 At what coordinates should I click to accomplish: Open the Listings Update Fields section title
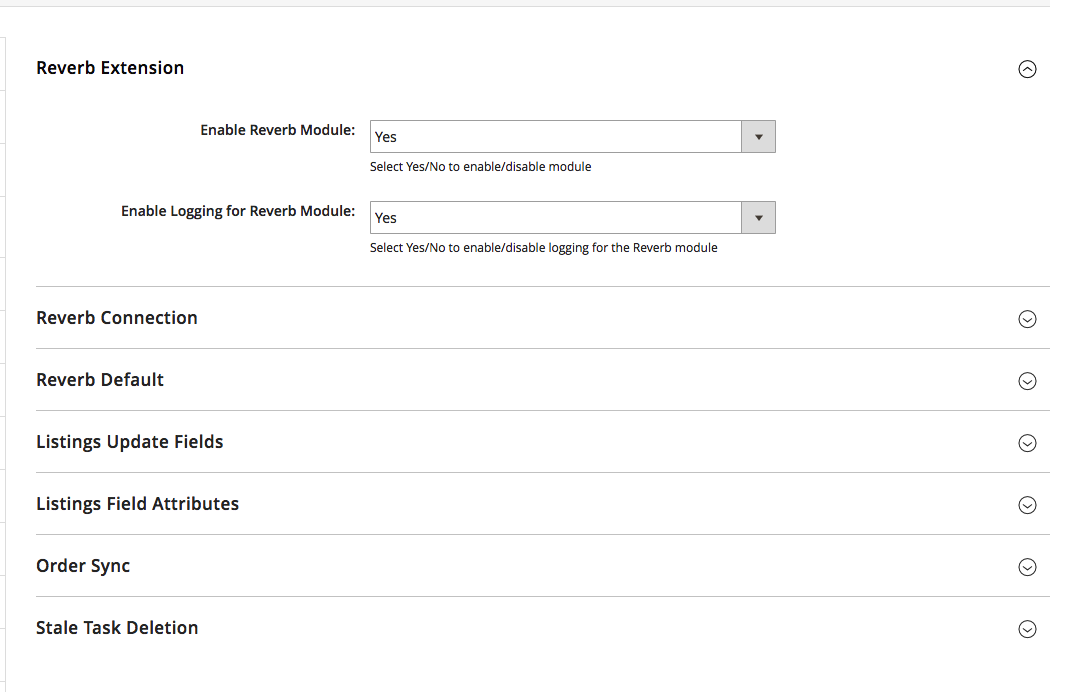(x=130, y=442)
